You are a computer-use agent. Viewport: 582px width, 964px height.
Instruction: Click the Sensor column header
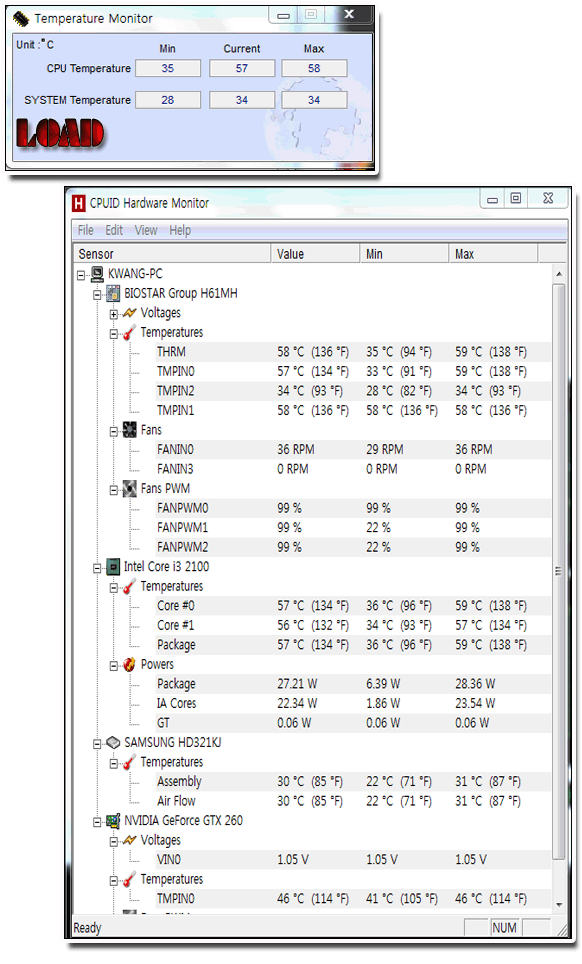(x=172, y=254)
